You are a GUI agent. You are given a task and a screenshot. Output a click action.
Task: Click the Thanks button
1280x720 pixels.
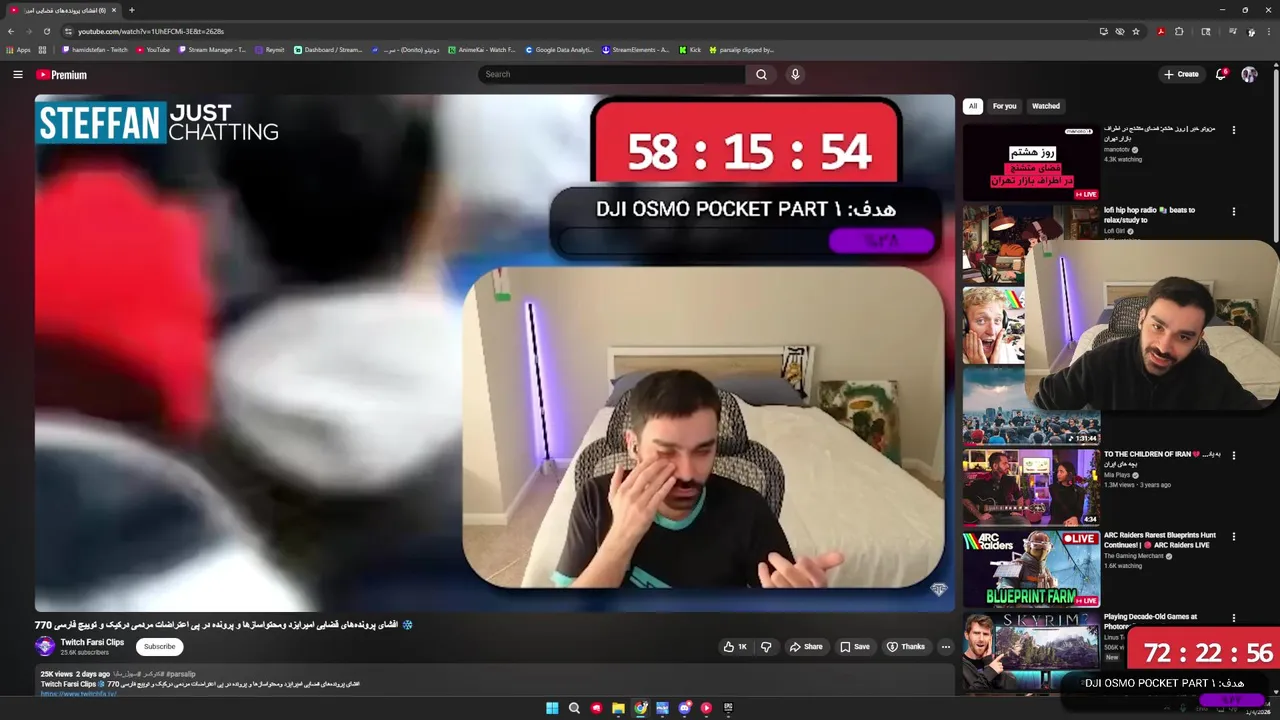[x=906, y=647]
